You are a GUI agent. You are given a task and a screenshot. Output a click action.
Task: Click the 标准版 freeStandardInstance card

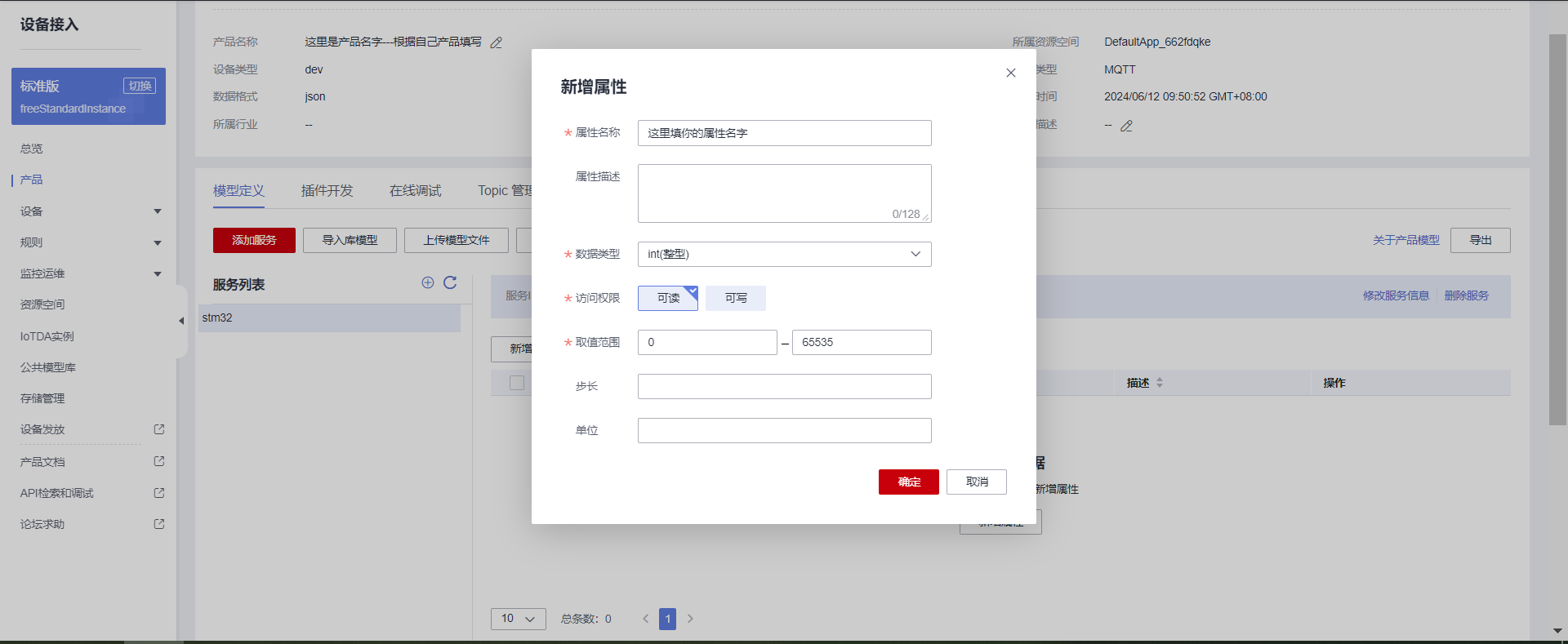(88, 96)
